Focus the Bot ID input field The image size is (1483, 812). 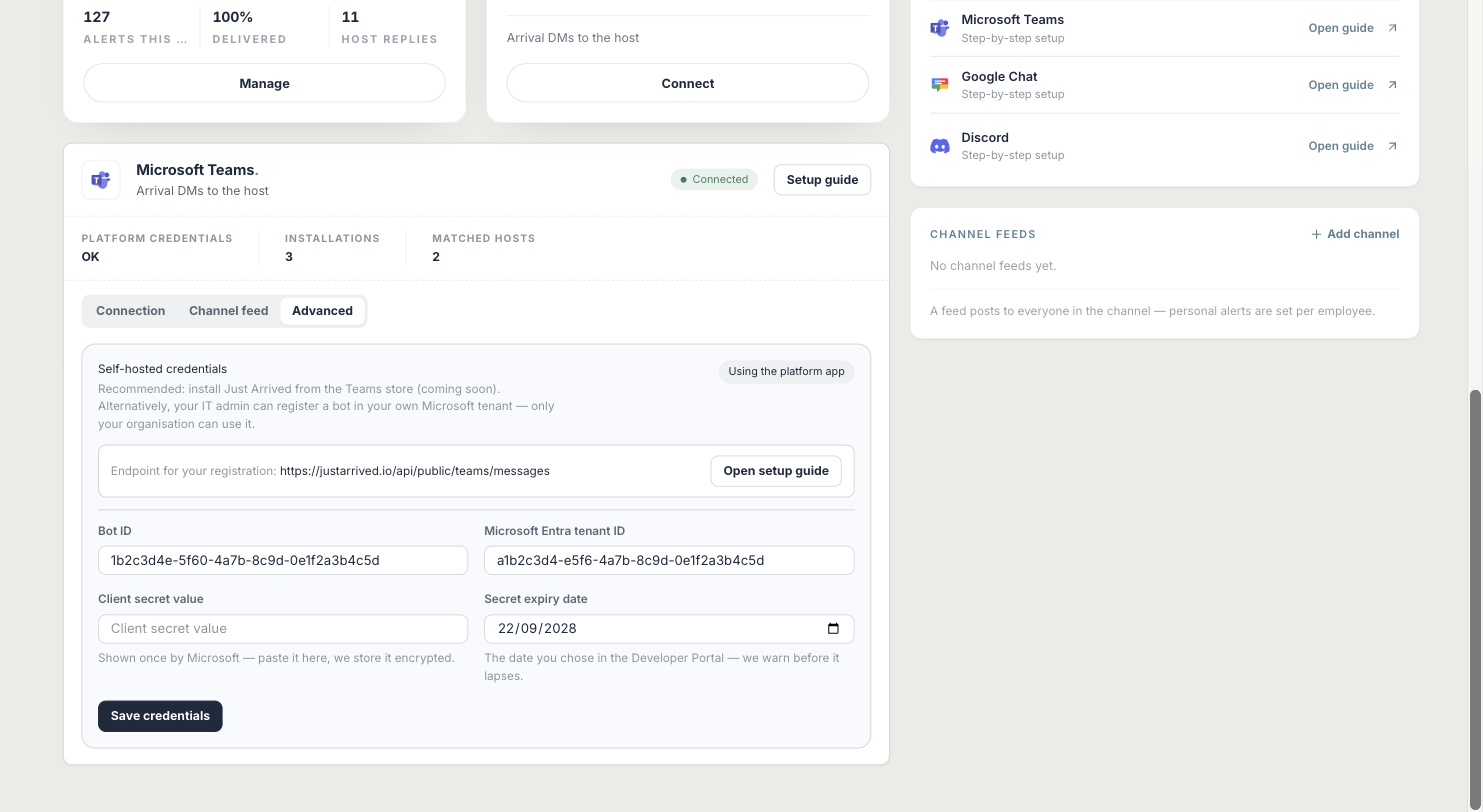(283, 560)
